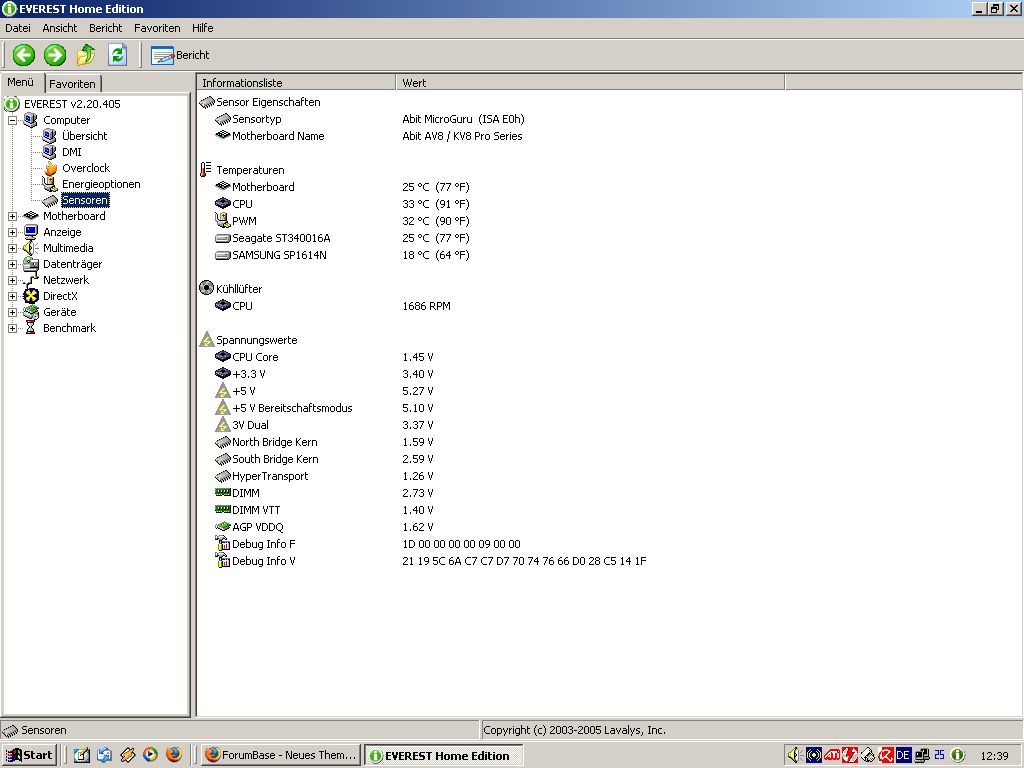The width and height of the screenshot is (1024, 768).
Task: Launch Firefox from the quick launch bar
Action: (174, 754)
